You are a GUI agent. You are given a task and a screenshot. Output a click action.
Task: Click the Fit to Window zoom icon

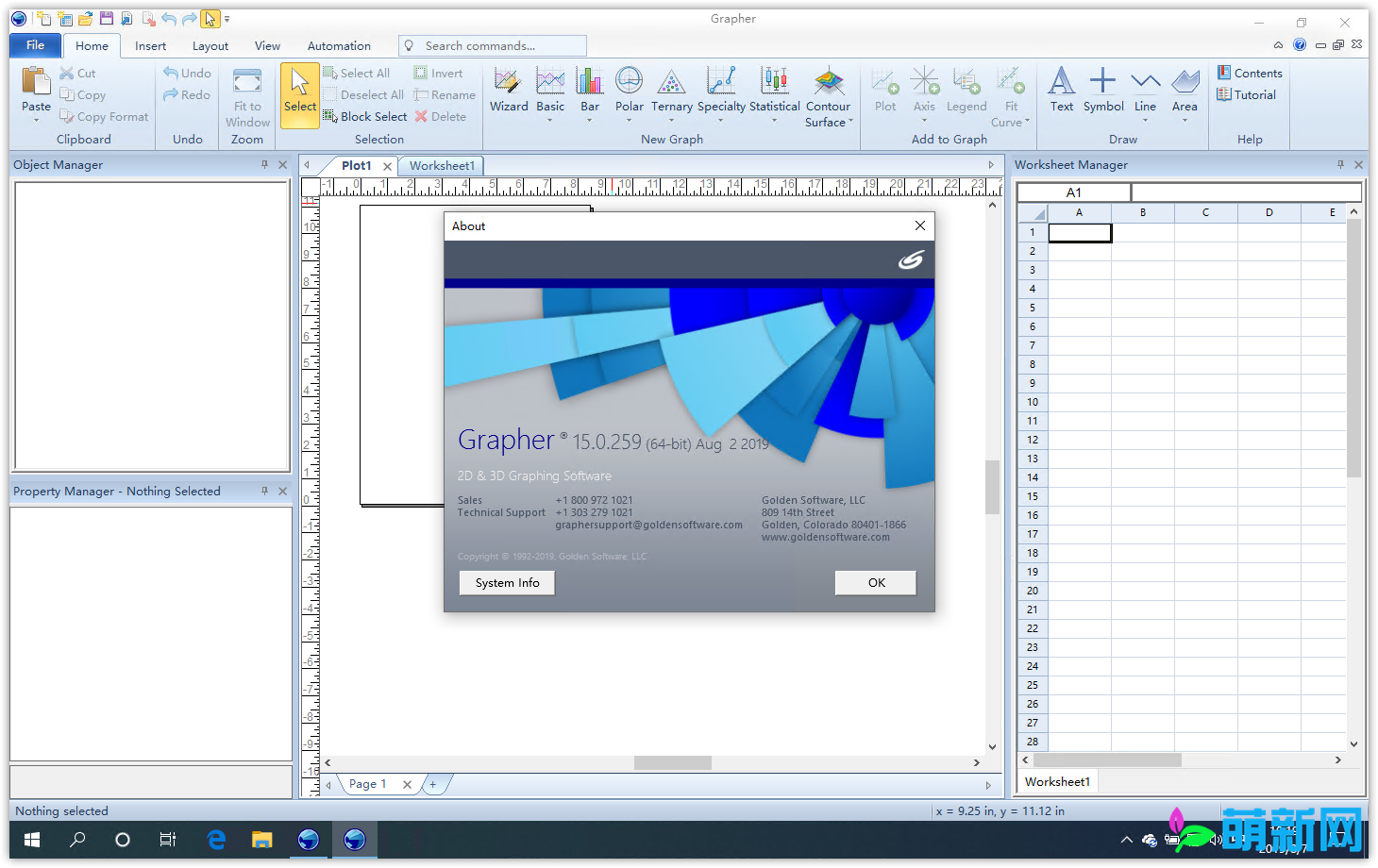pos(247,82)
